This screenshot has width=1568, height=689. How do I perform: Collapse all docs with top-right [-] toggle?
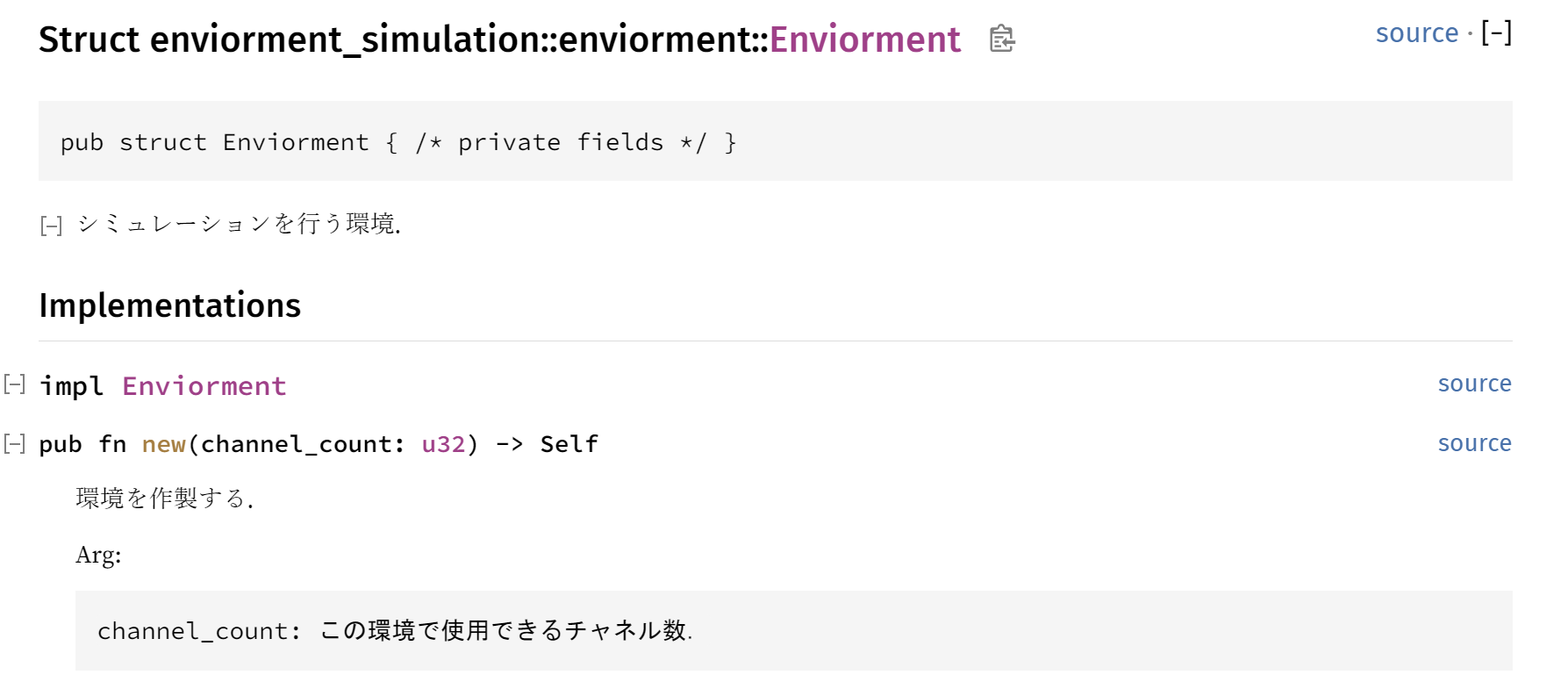1496,33
